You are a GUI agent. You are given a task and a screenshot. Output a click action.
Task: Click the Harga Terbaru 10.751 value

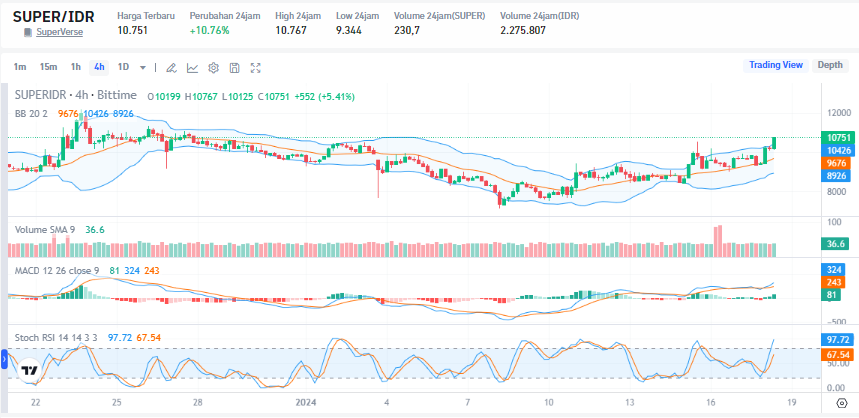click(133, 30)
